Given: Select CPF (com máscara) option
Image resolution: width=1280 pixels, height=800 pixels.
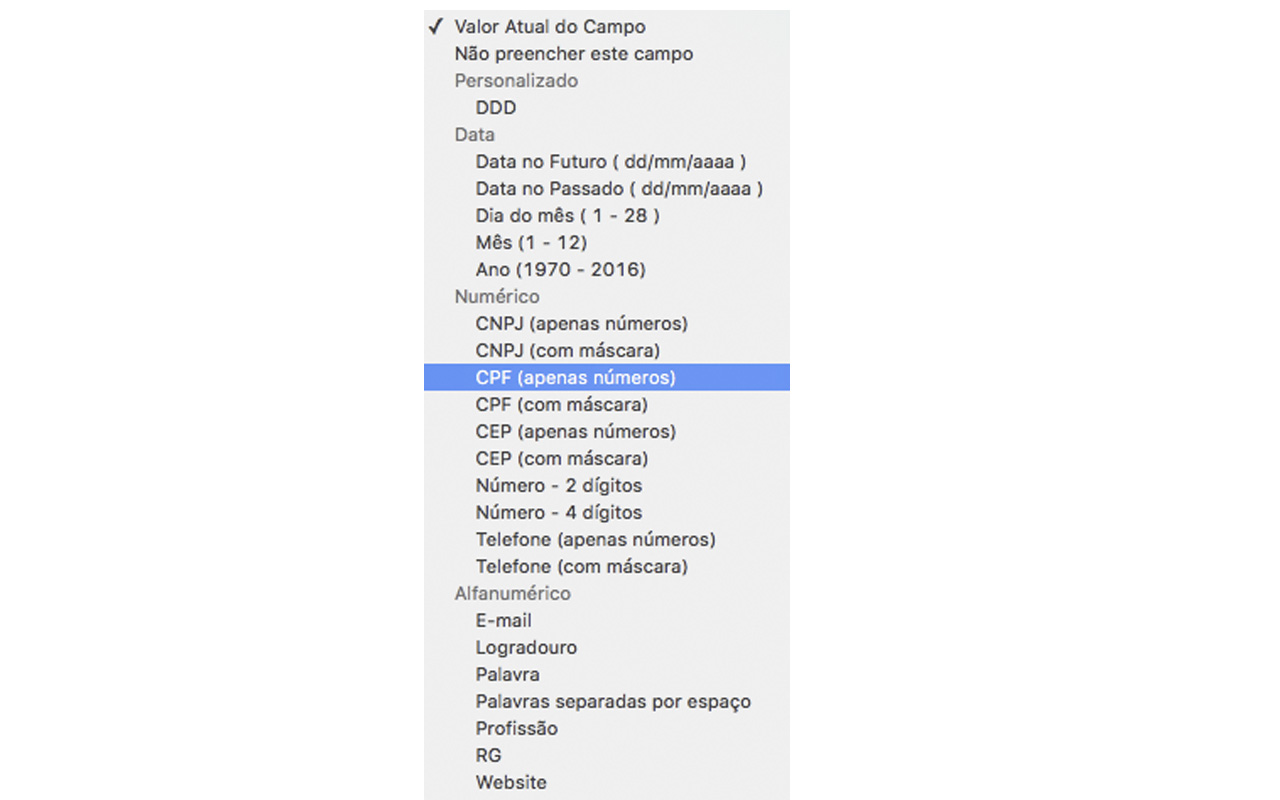Looking at the screenshot, I should [561, 405].
